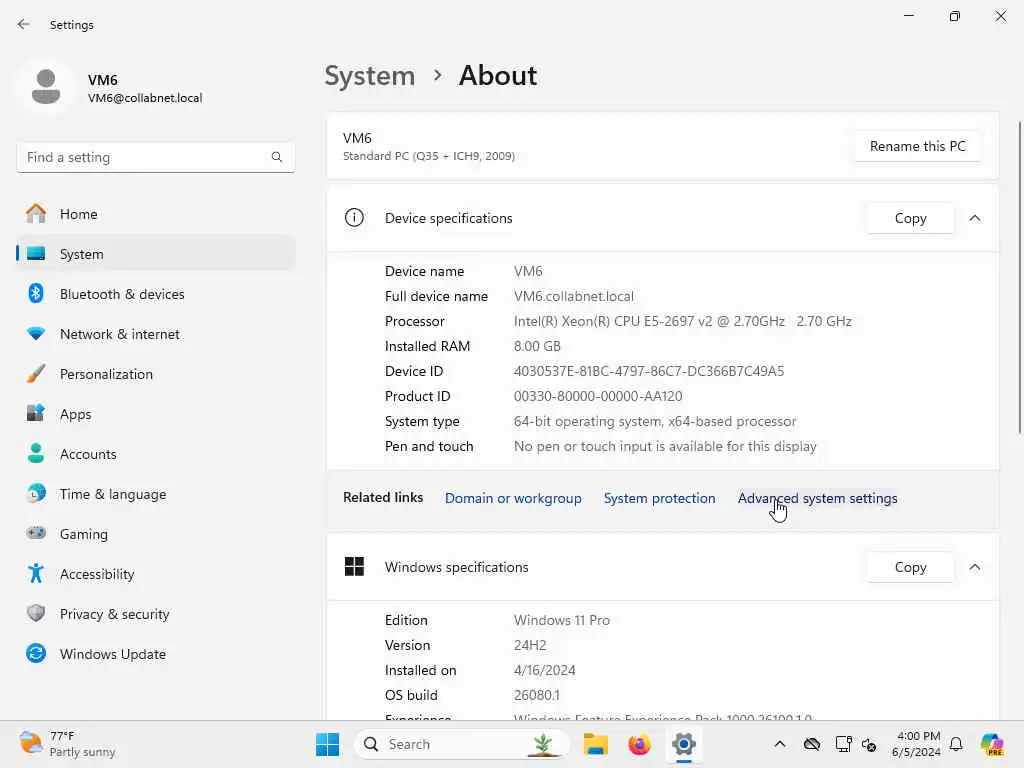Open the Windows Start button
This screenshot has height=768, width=1024.
coord(327,744)
